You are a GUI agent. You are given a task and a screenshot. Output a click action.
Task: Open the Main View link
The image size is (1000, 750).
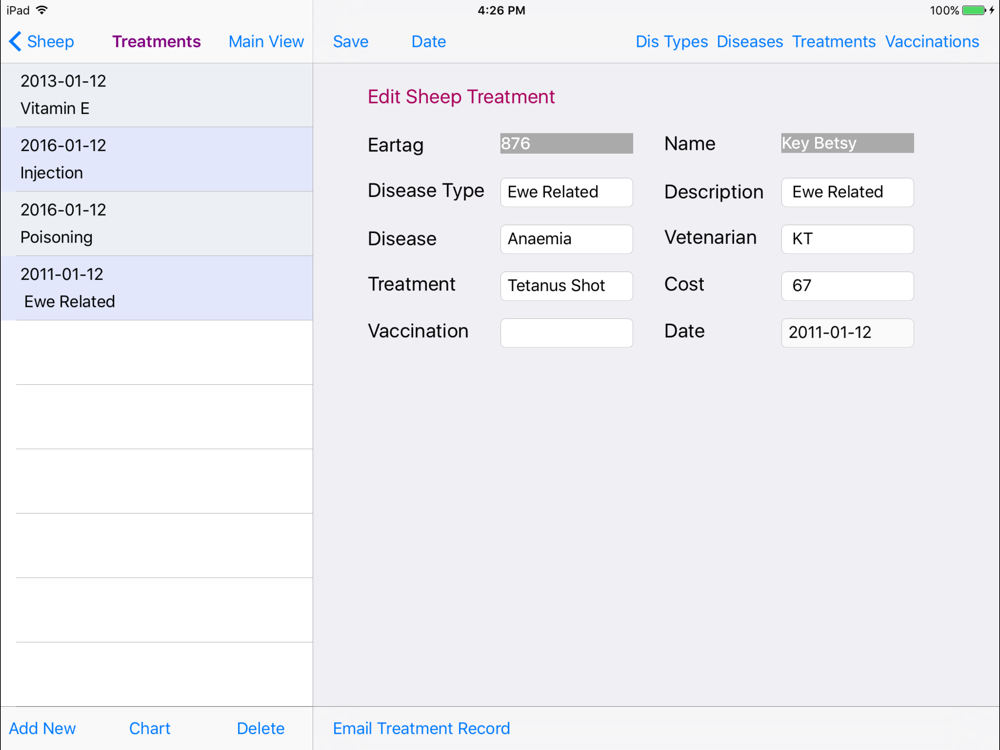click(266, 41)
